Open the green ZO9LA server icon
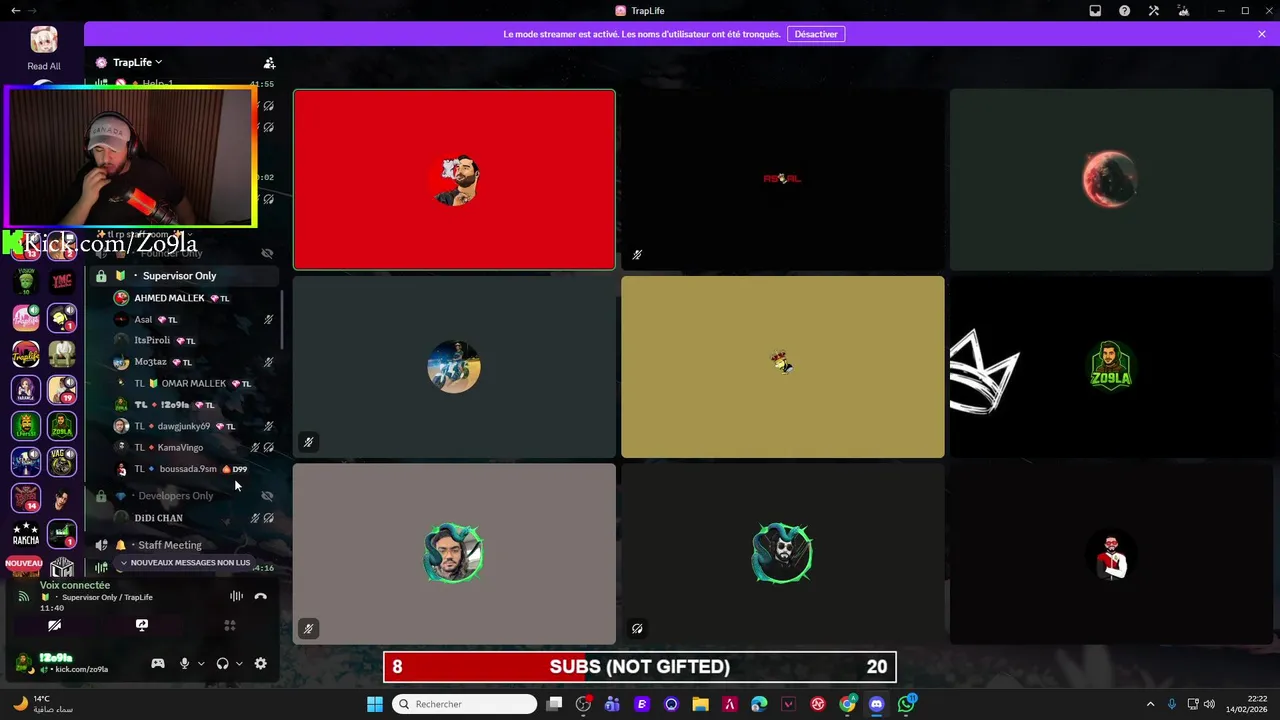The height and width of the screenshot is (720, 1280). tap(62, 426)
